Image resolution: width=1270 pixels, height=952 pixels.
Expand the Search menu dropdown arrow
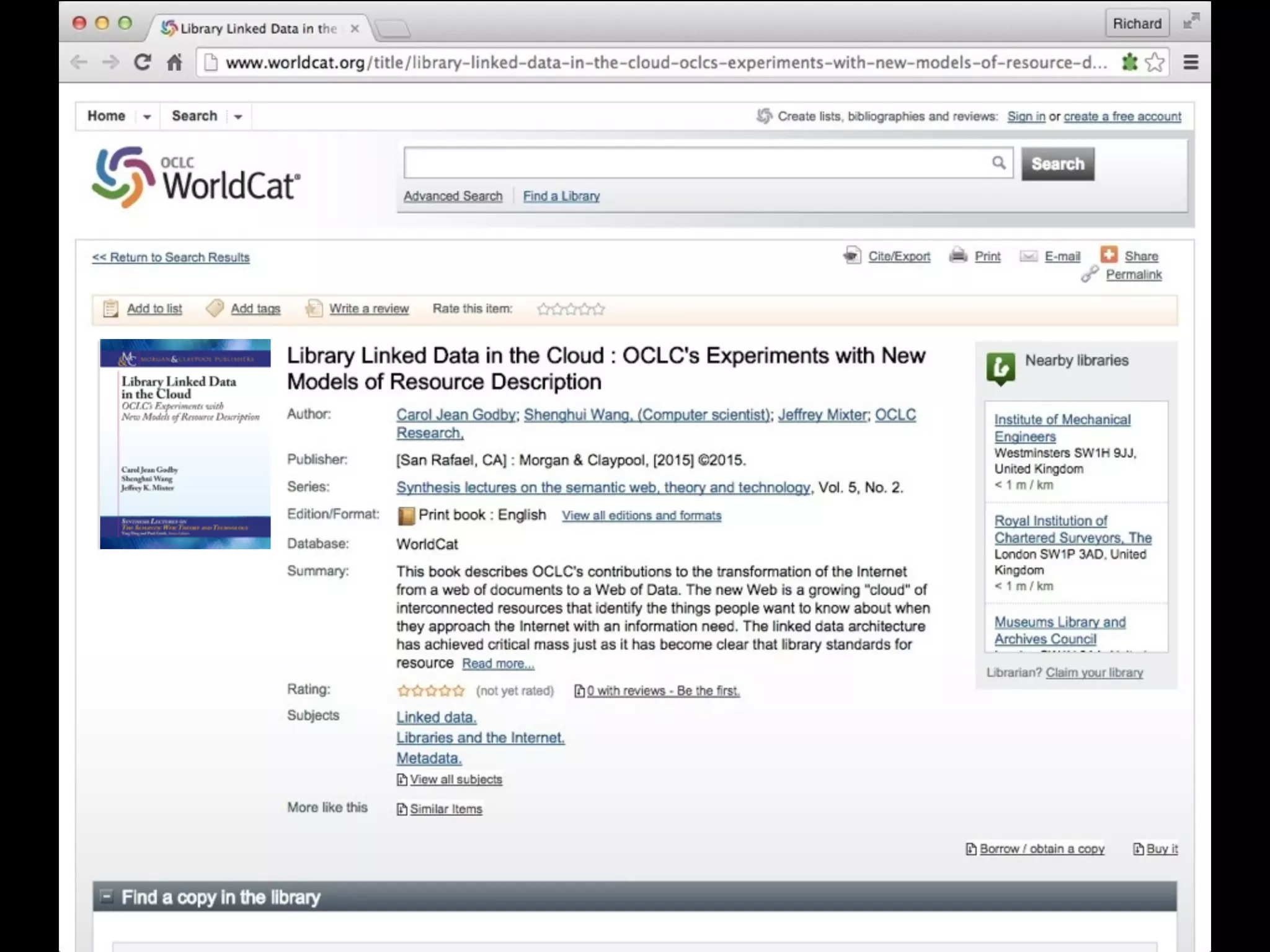[238, 117]
